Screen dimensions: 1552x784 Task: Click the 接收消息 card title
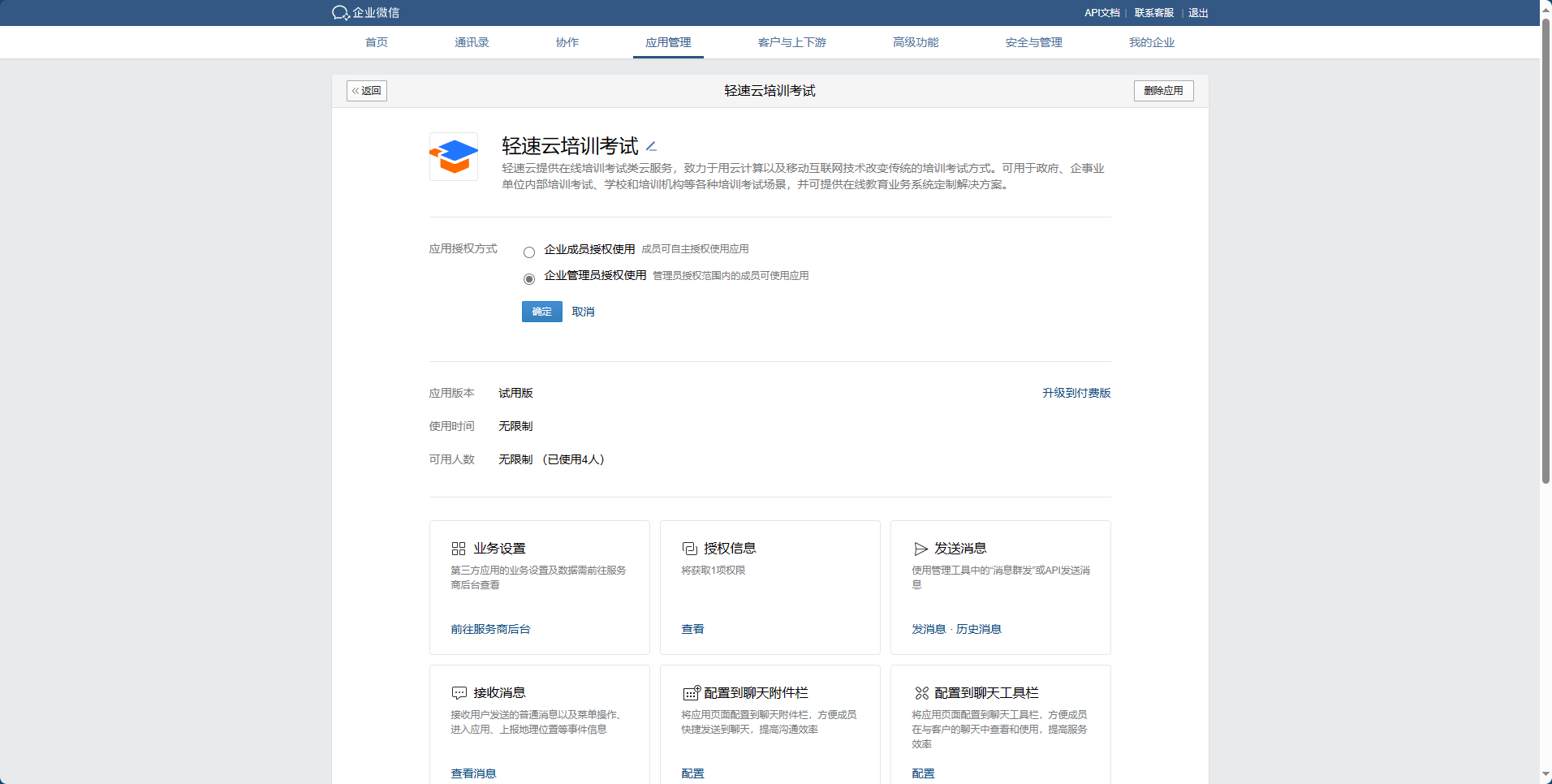click(500, 693)
